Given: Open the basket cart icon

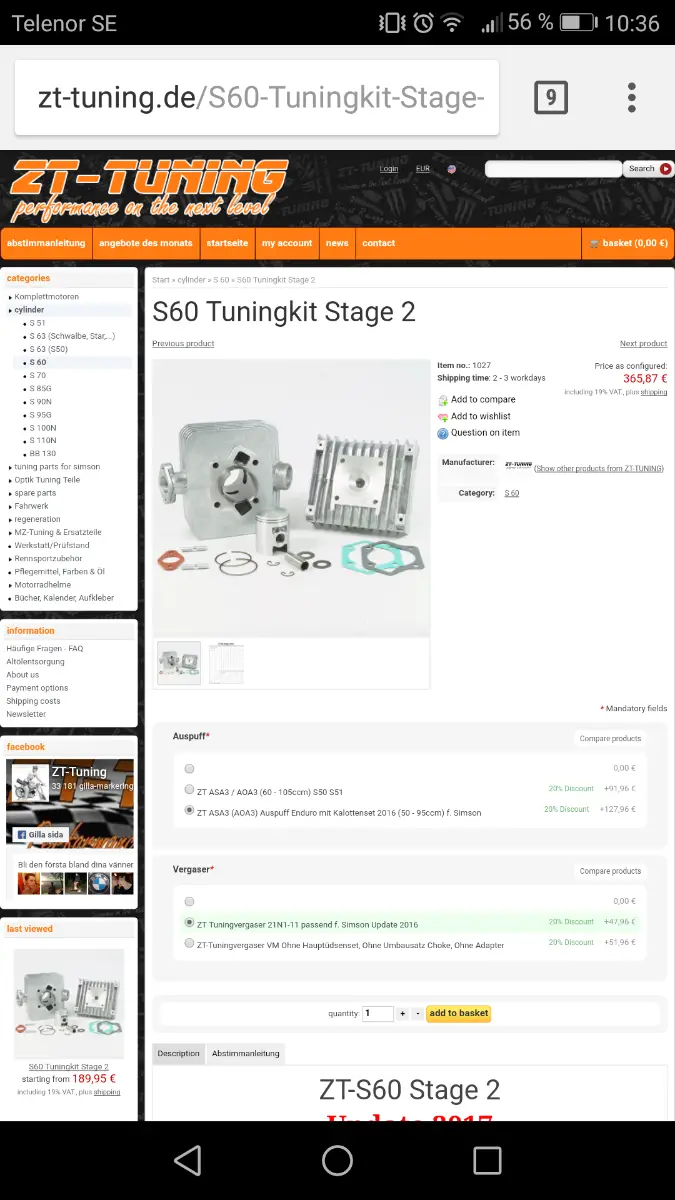Looking at the screenshot, I should (x=594, y=243).
